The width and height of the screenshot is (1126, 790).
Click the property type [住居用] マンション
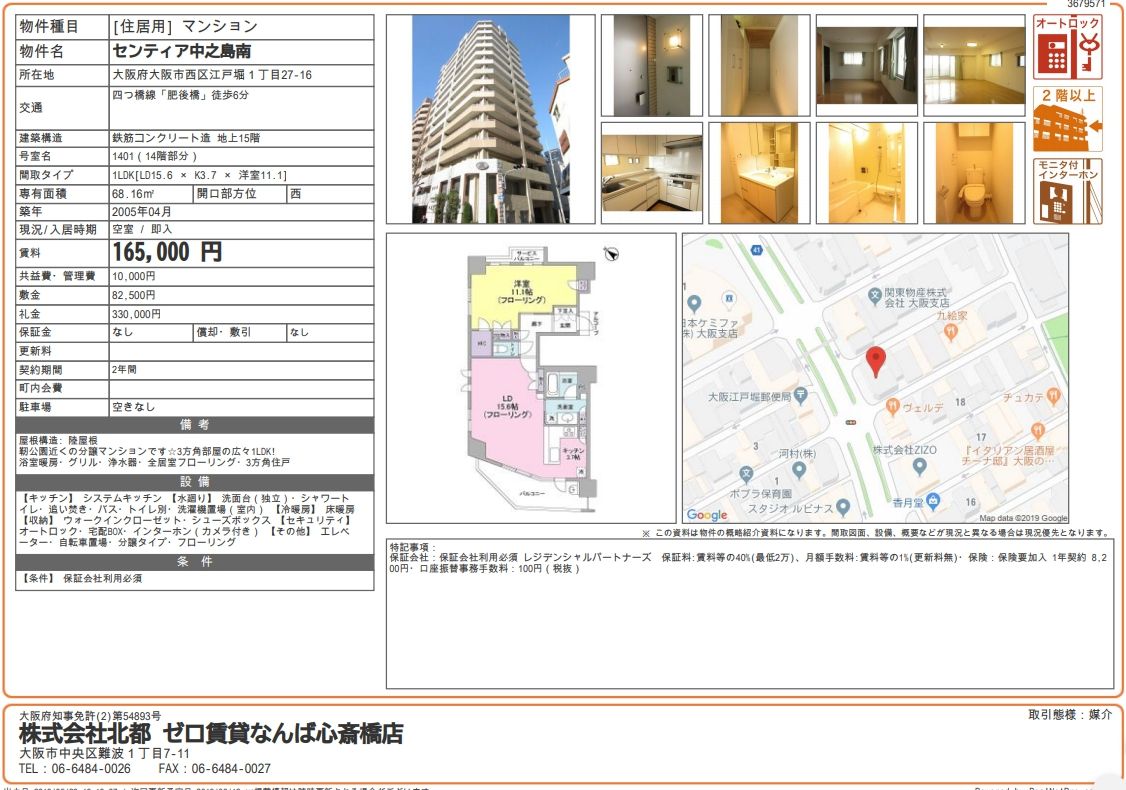click(185, 27)
